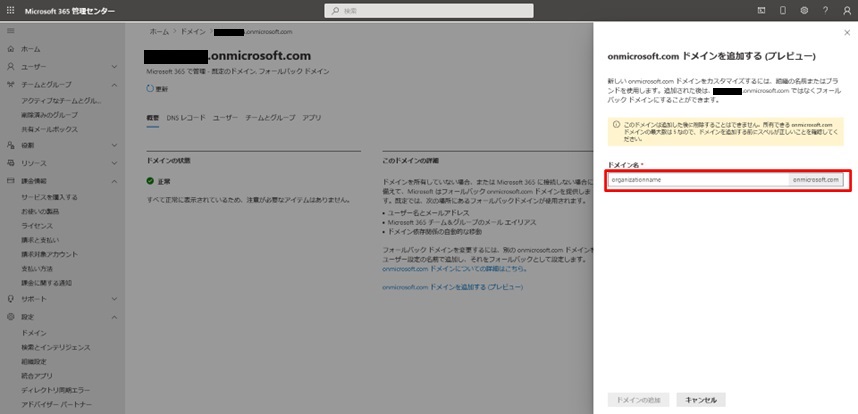Click the 正常 status check icon
Screen dimensions: 858x414
click(x=150, y=180)
